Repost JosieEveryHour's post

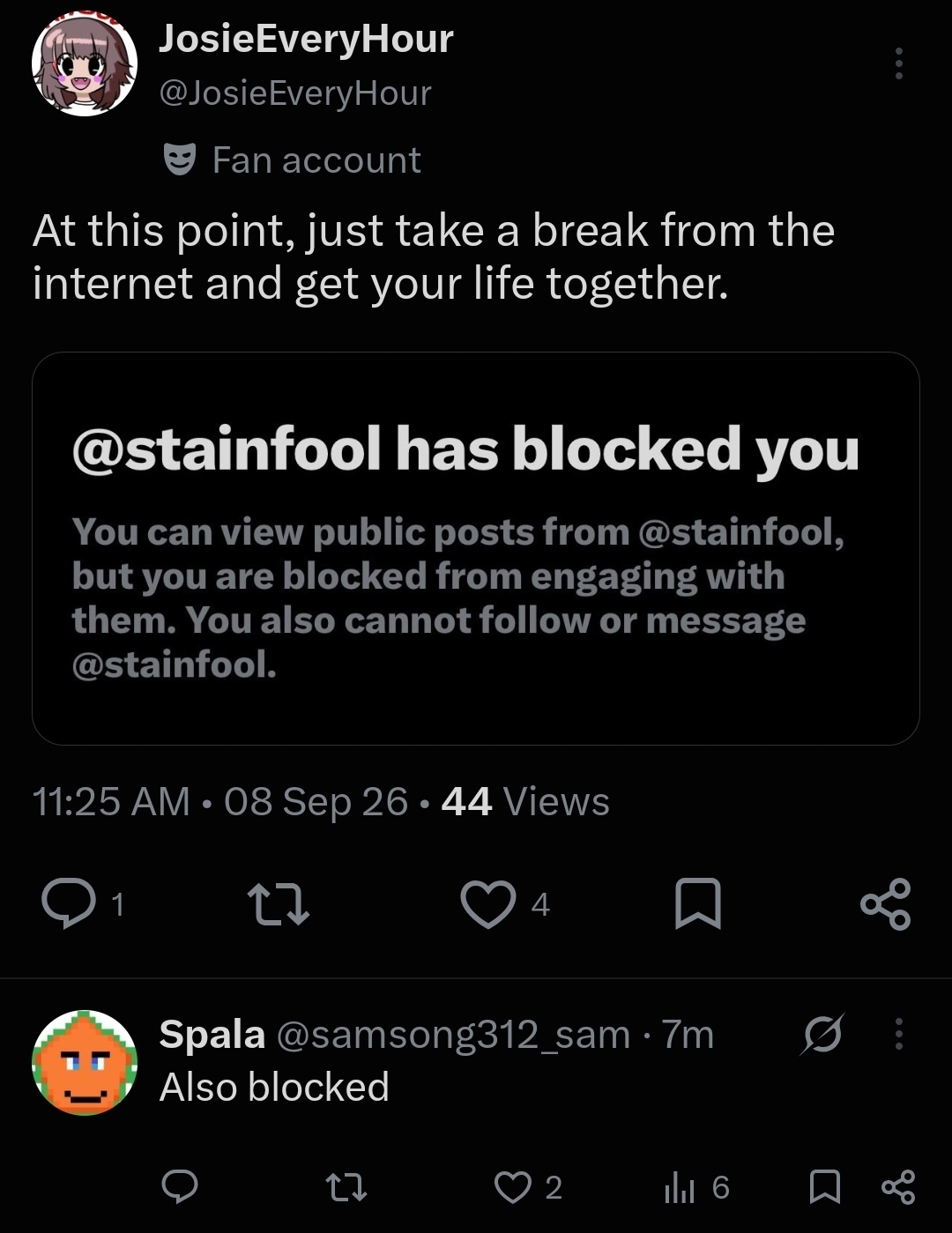coord(279,905)
